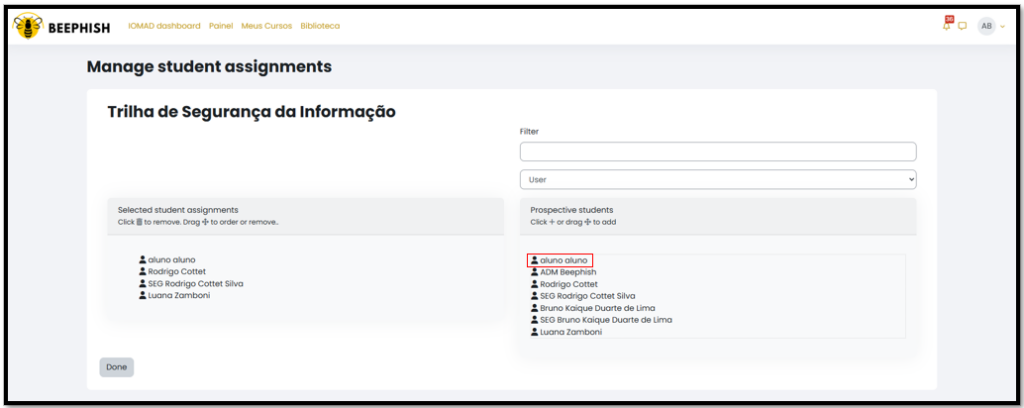The image size is (1024, 408).
Task: Click the Manage student assignments heading
Action: point(209,67)
